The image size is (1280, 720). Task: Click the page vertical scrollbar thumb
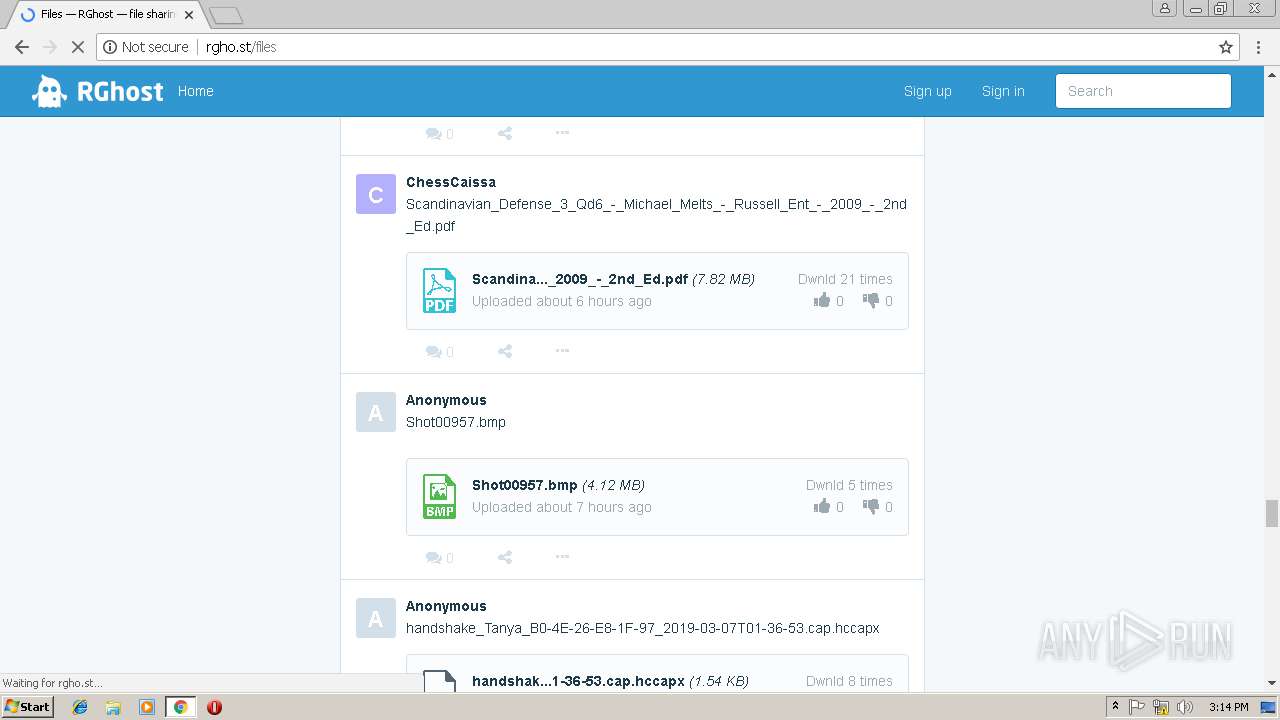(1272, 513)
